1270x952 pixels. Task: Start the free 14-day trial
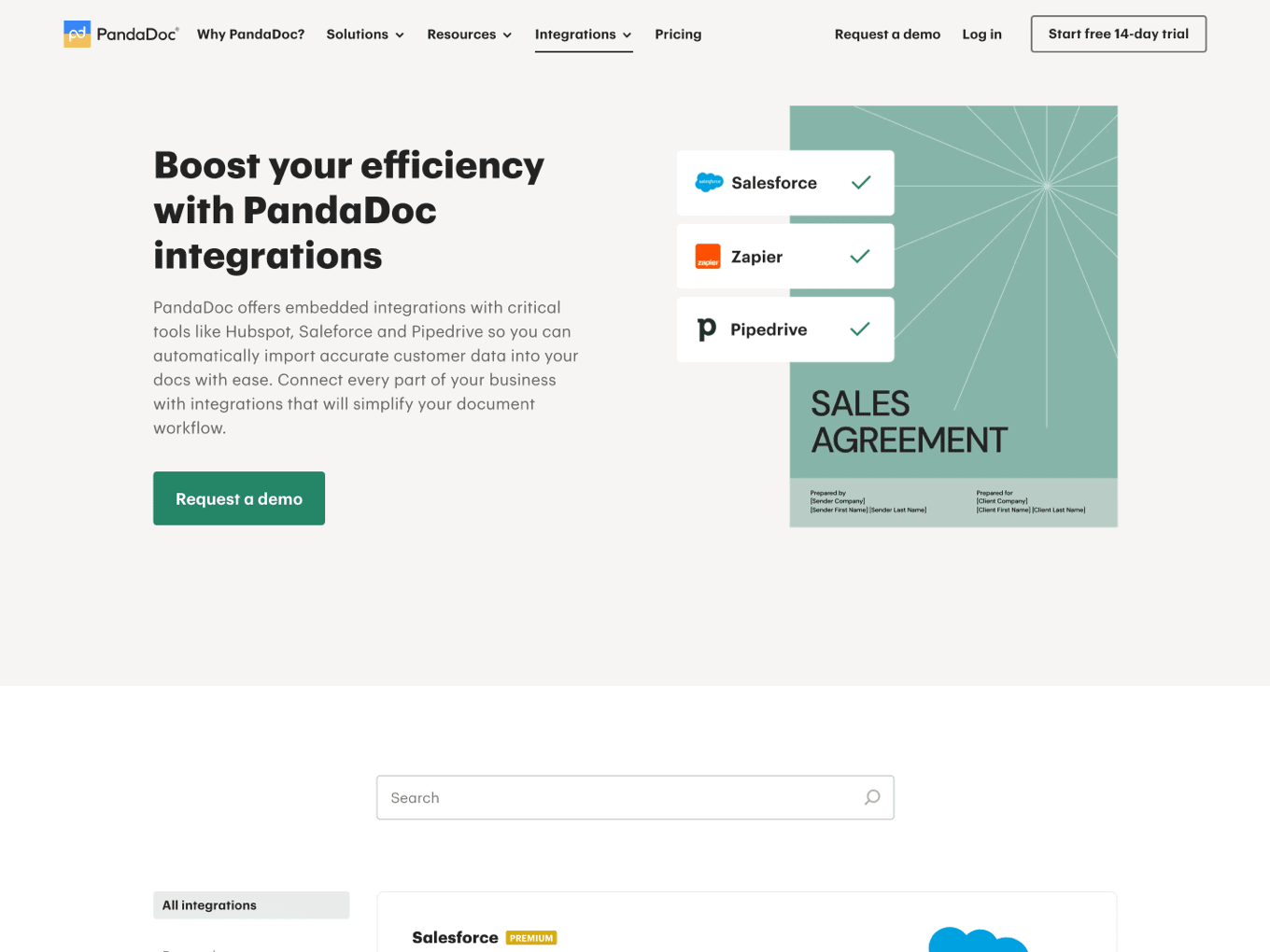[x=1118, y=34]
